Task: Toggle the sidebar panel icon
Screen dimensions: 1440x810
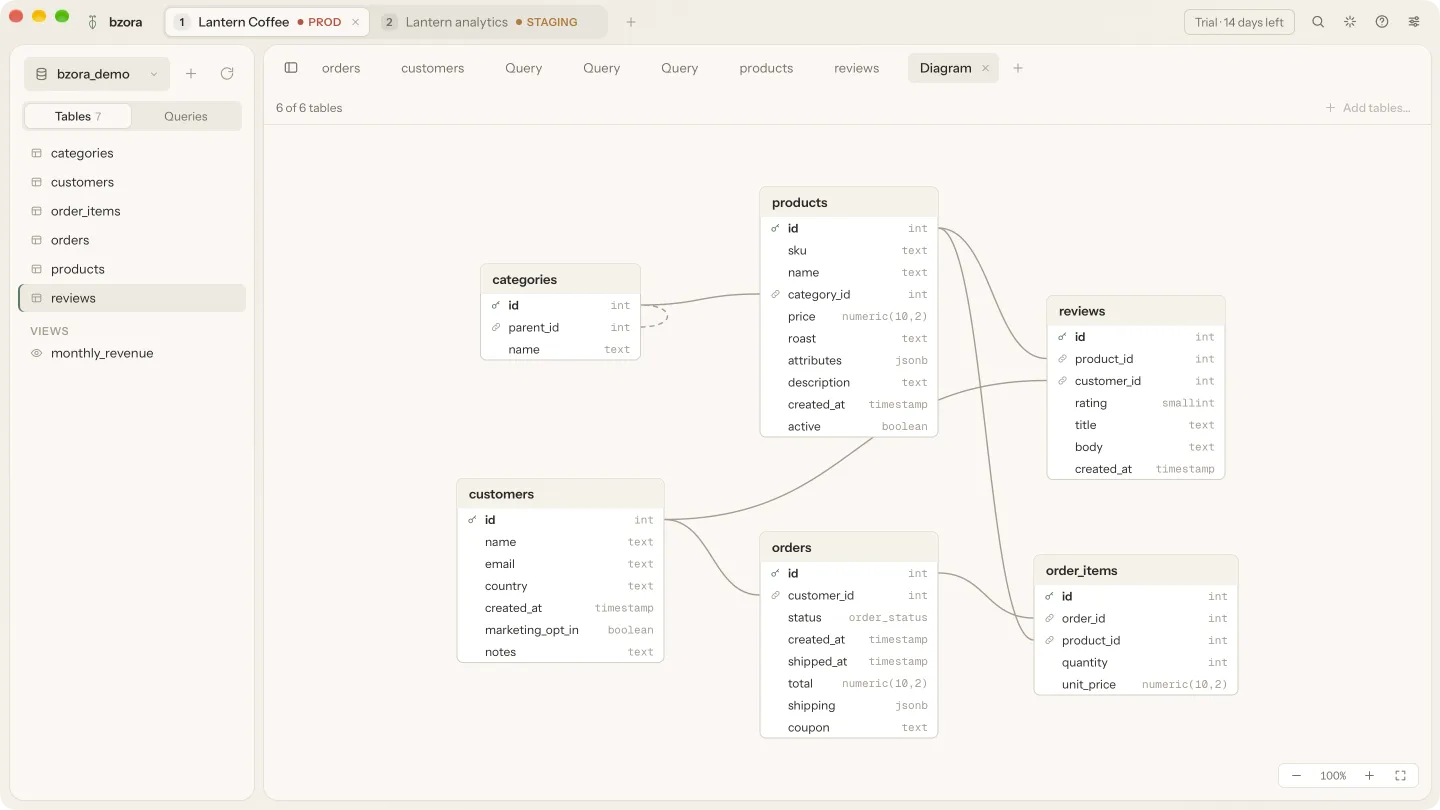Action: click(291, 68)
